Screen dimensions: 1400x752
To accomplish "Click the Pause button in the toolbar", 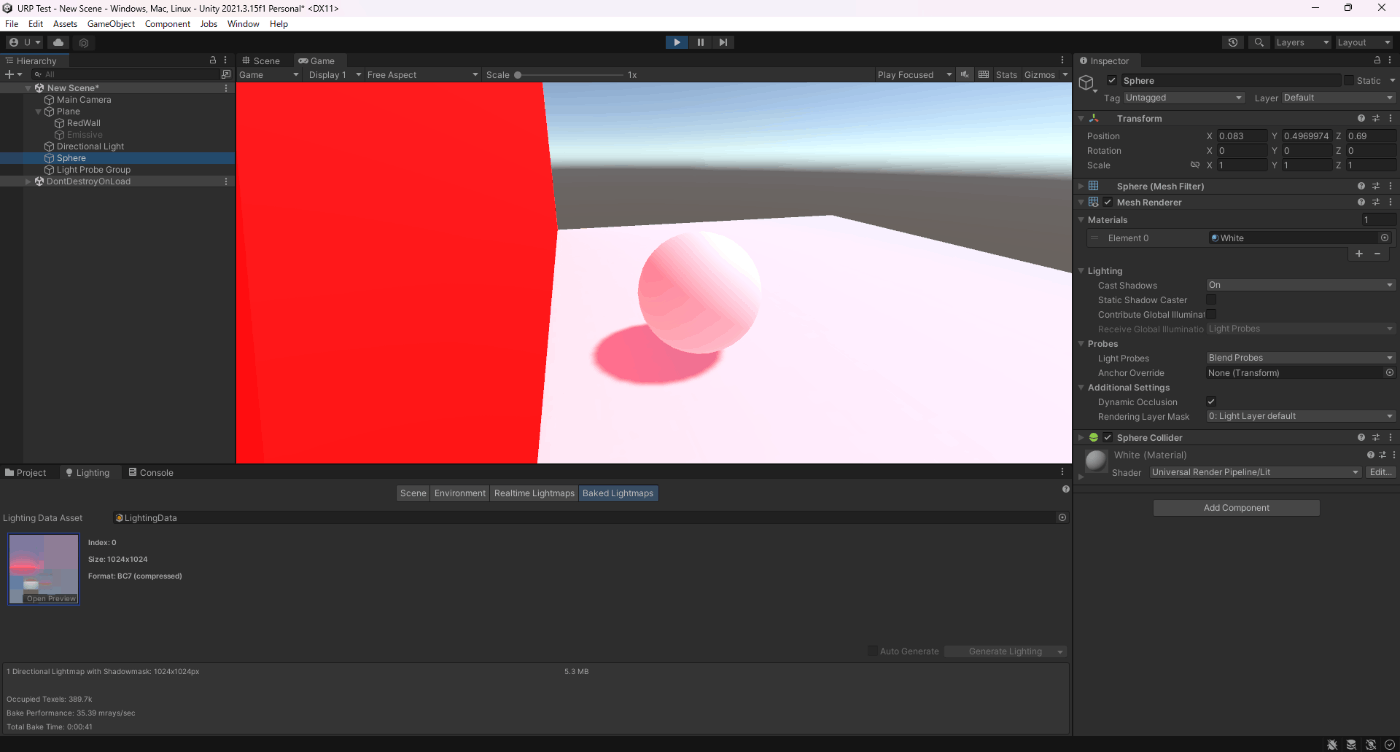I will click(x=700, y=42).
